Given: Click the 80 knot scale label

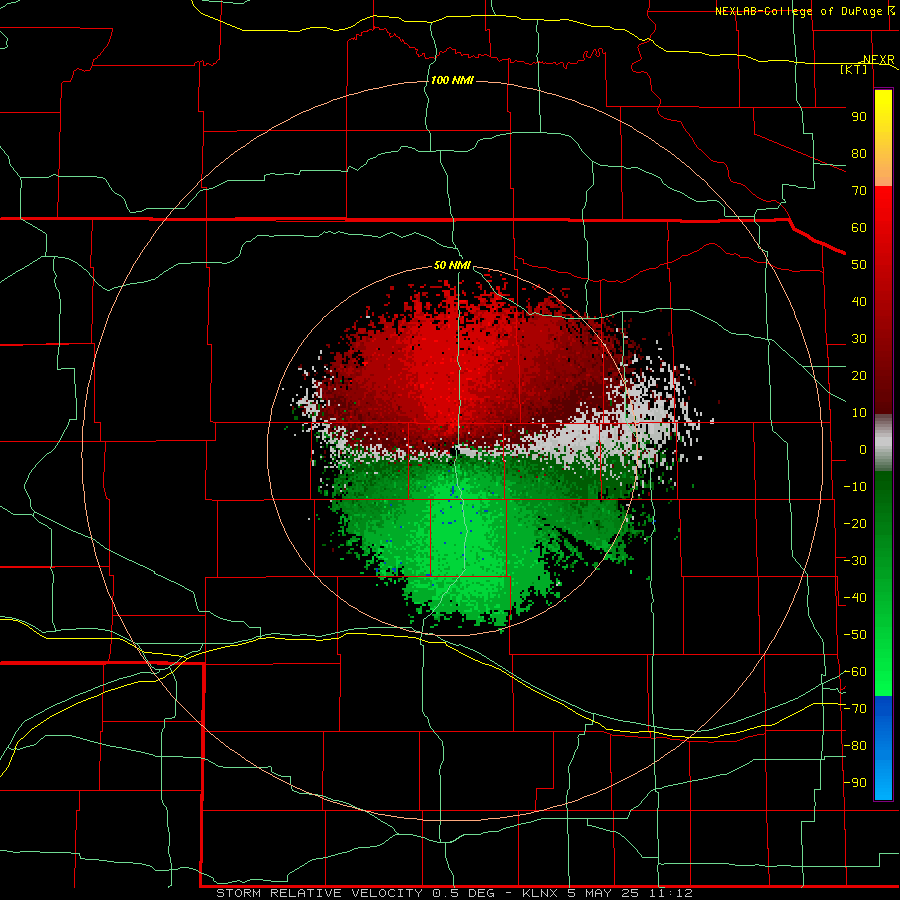Looking at the screenshot, I should (859, 154).
